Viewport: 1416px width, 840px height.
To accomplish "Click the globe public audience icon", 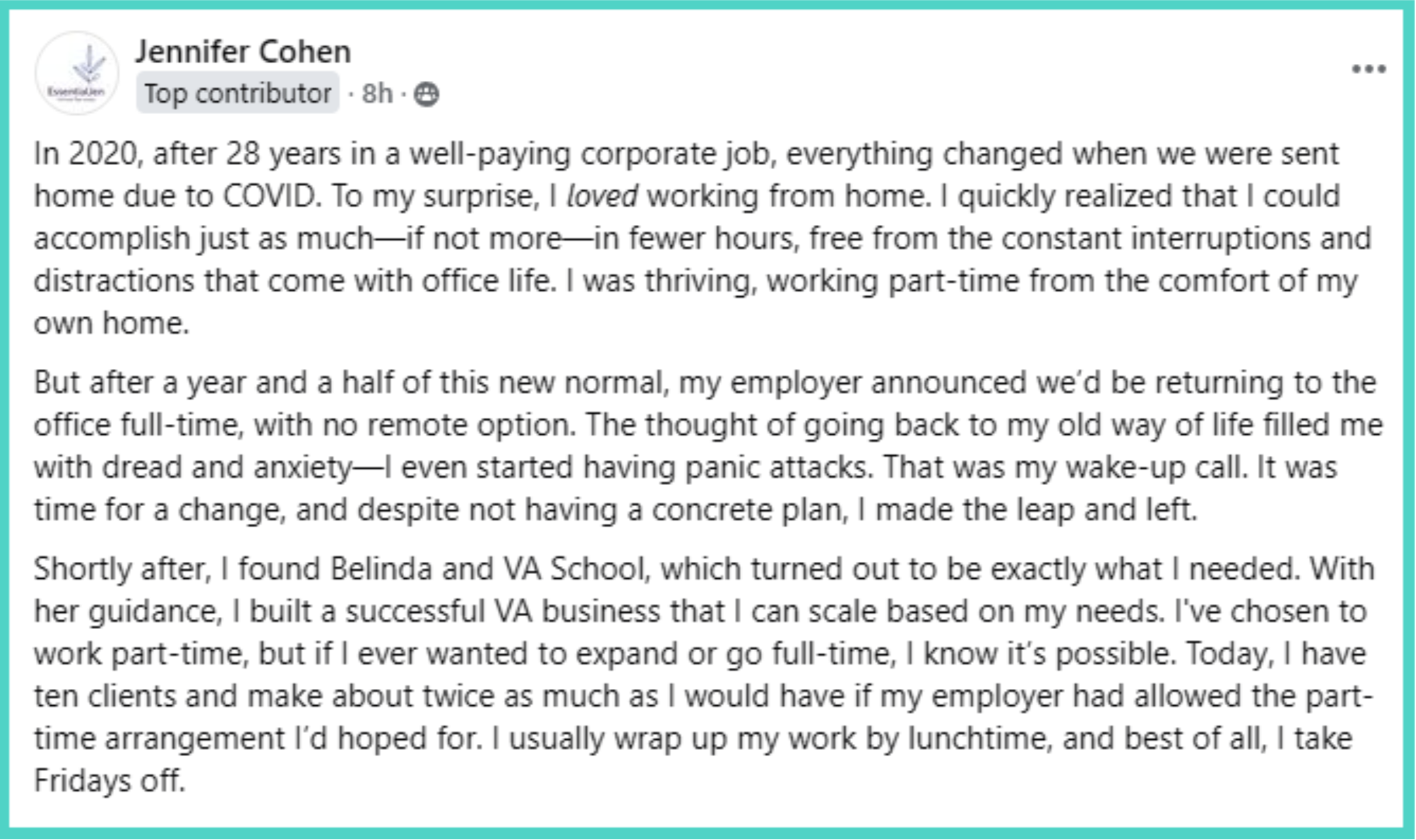I will pyautogui.click(x=426, y=94).
